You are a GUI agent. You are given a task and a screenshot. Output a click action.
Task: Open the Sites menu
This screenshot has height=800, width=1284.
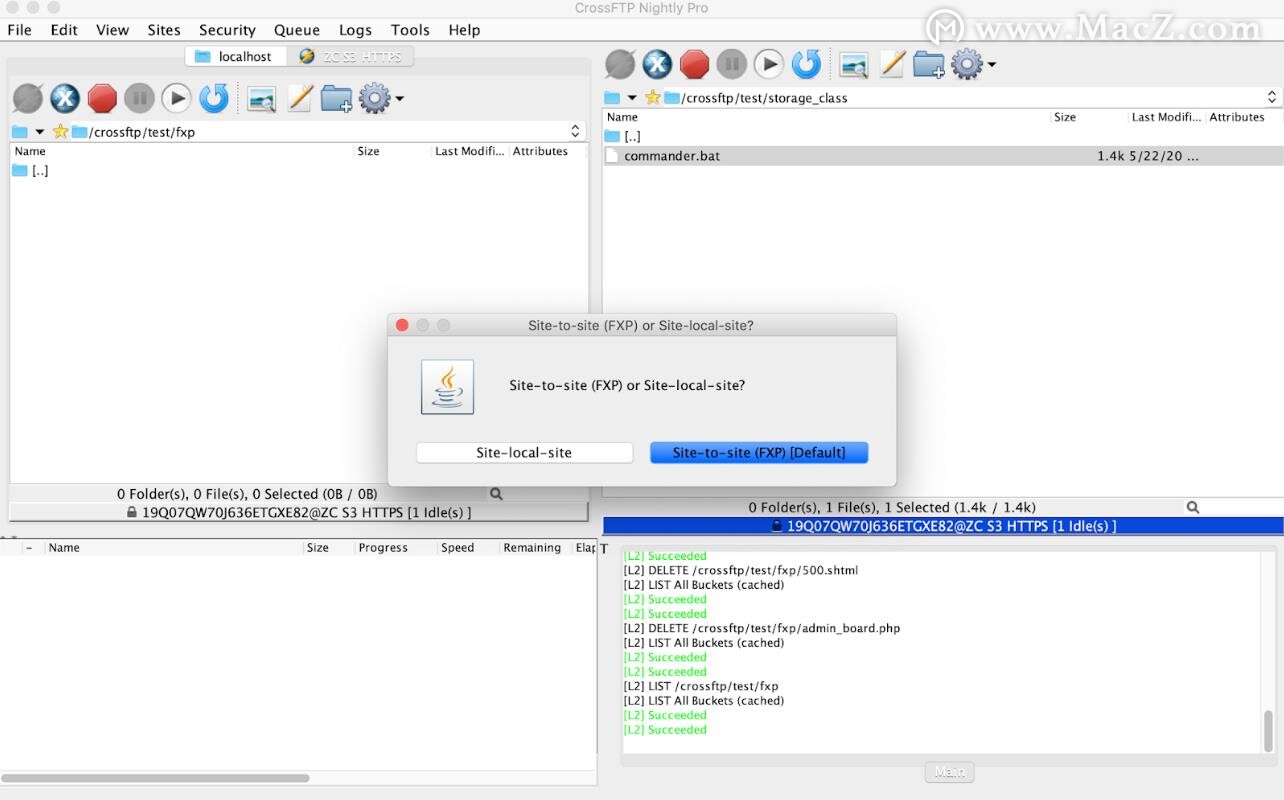click(x=164, y=30)
